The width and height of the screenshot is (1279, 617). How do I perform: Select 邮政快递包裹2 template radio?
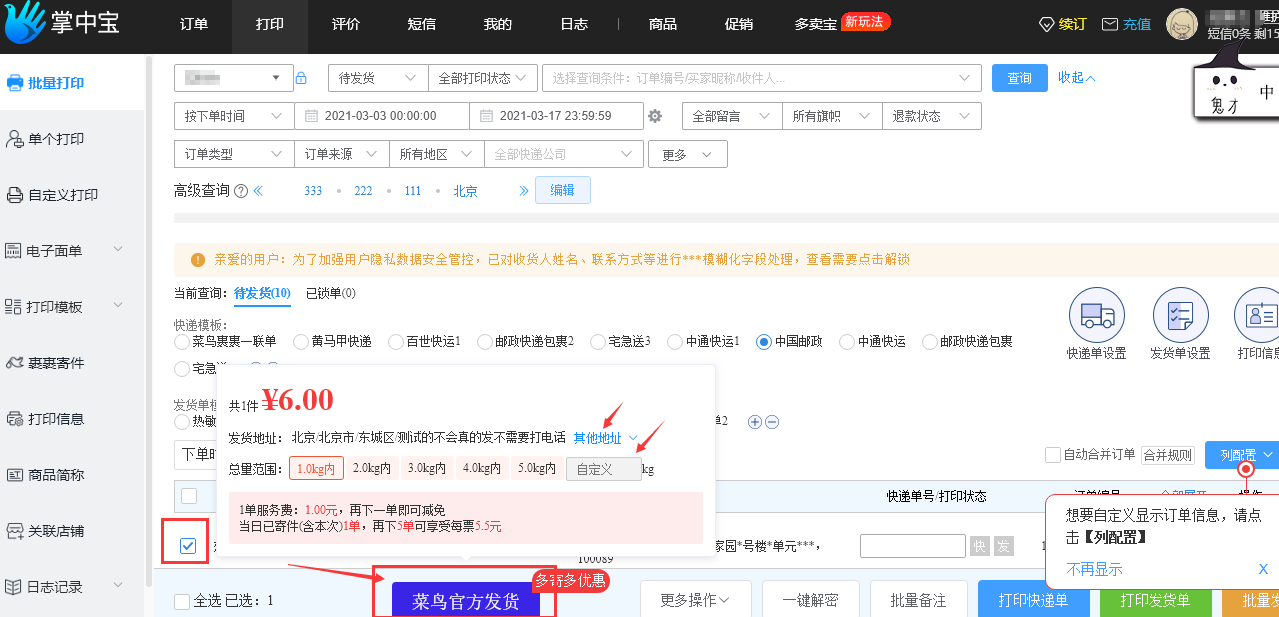pyautogui.click(x=484, y=342)
